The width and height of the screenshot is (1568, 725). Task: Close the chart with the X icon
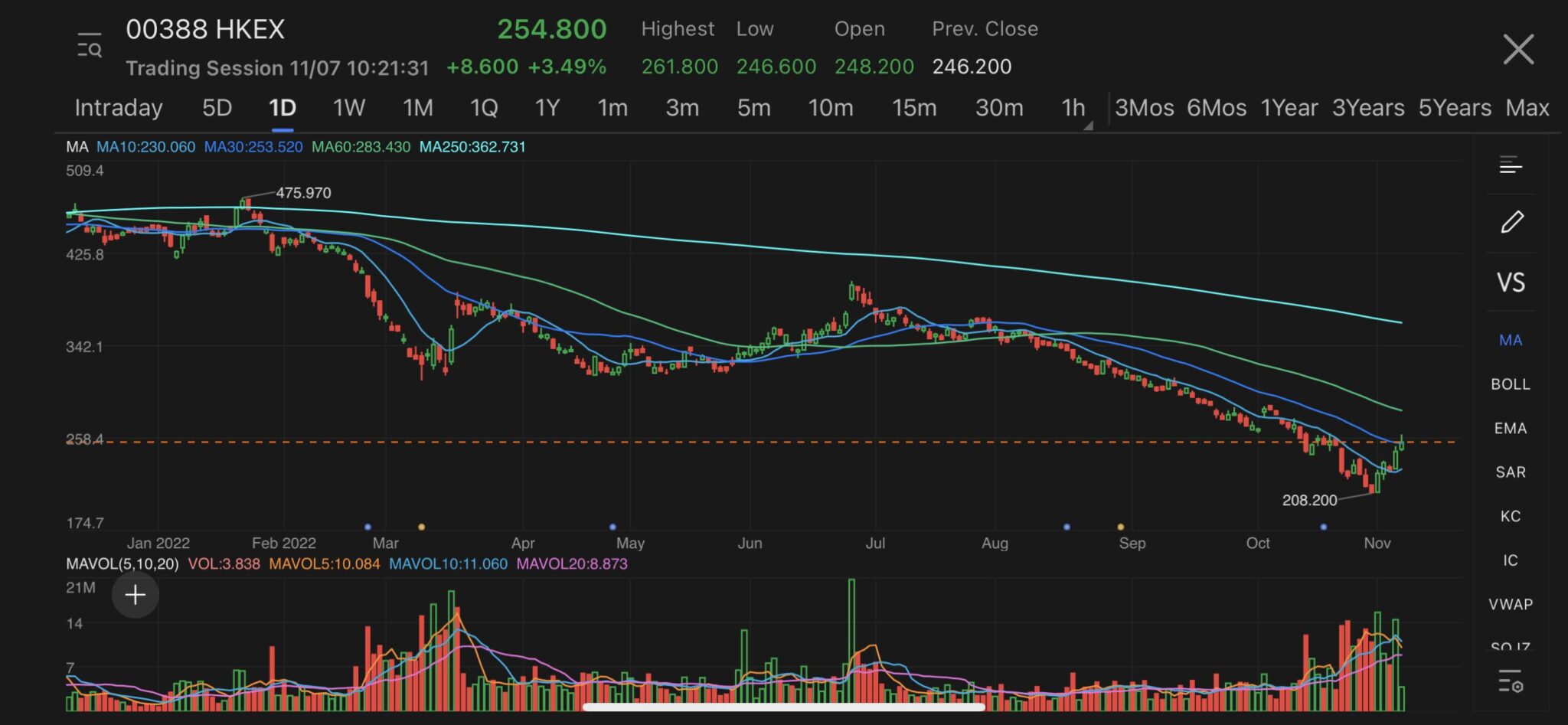[1517, 50]
